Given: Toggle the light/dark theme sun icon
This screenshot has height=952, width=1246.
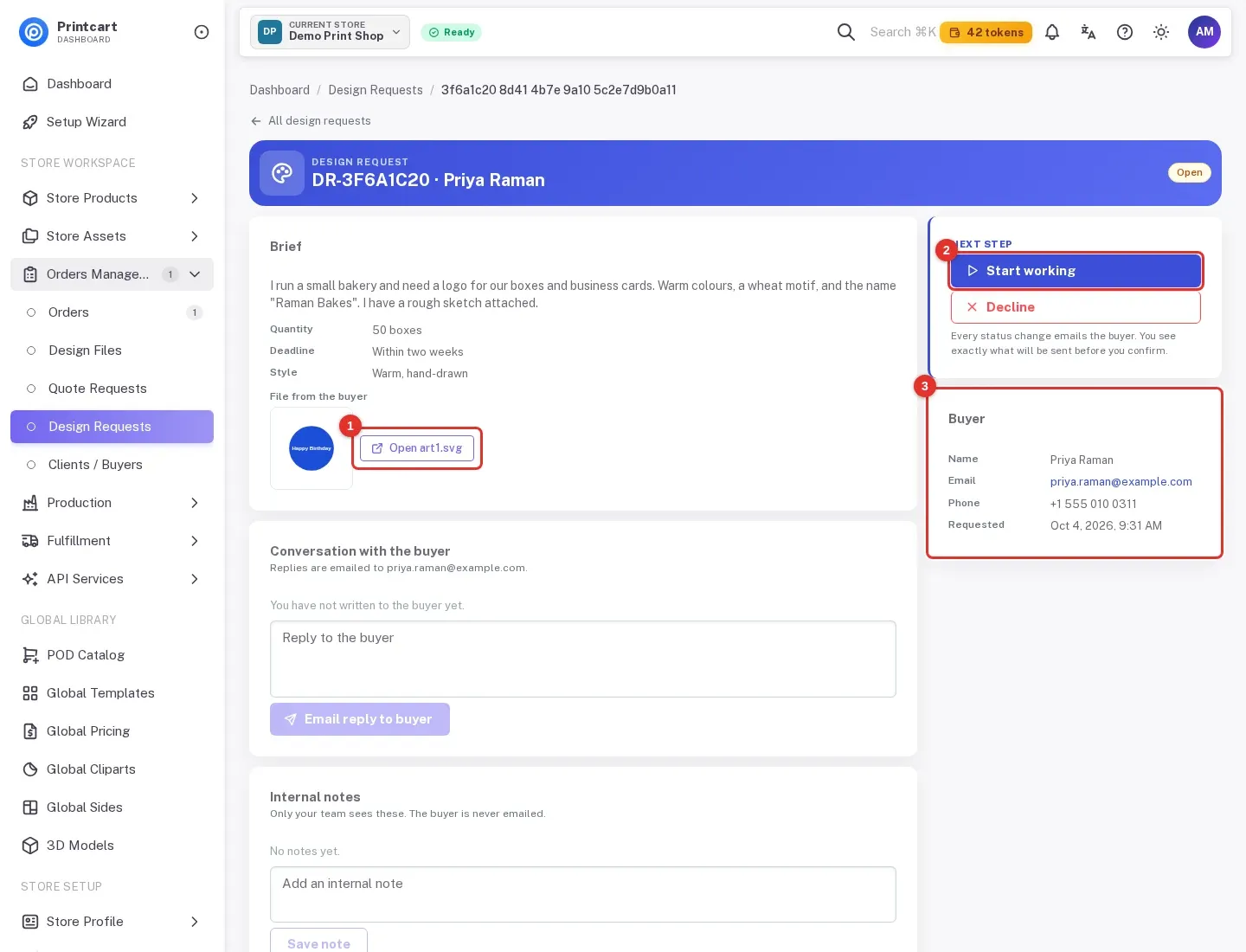Looking at the screenshot, I should [x=1161, y=32].
